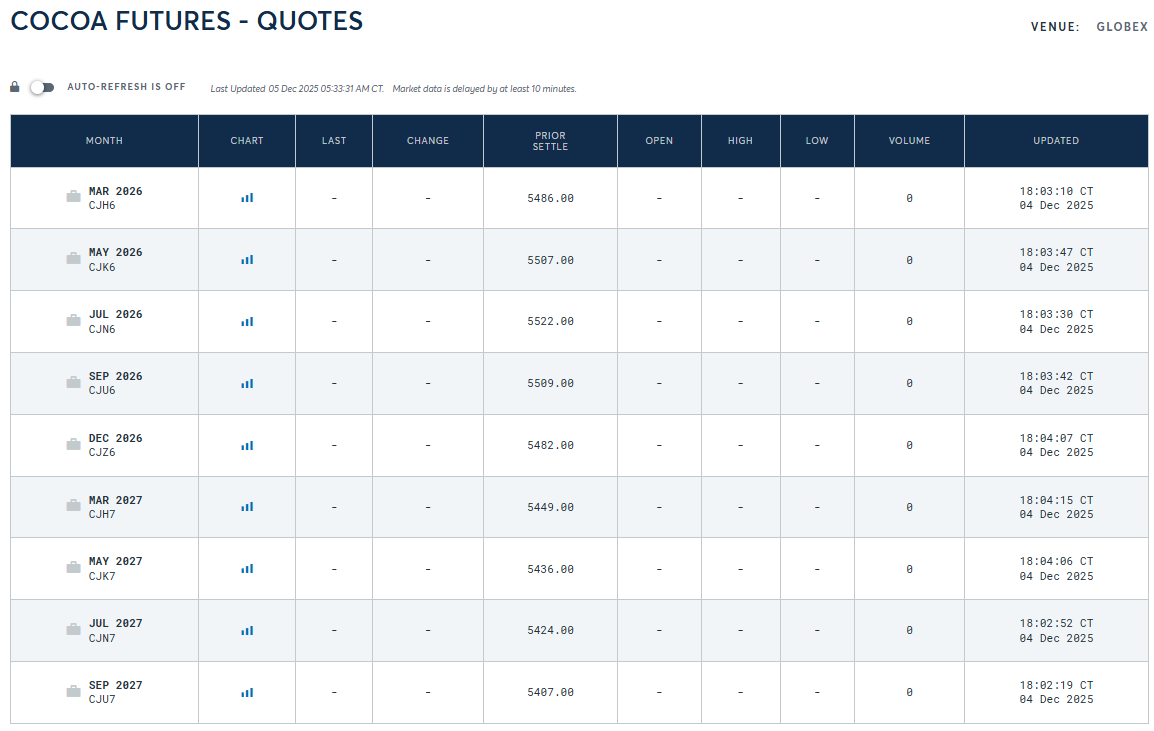Click the briefcase icon beside MAY 2027

(x=74, y=567)
